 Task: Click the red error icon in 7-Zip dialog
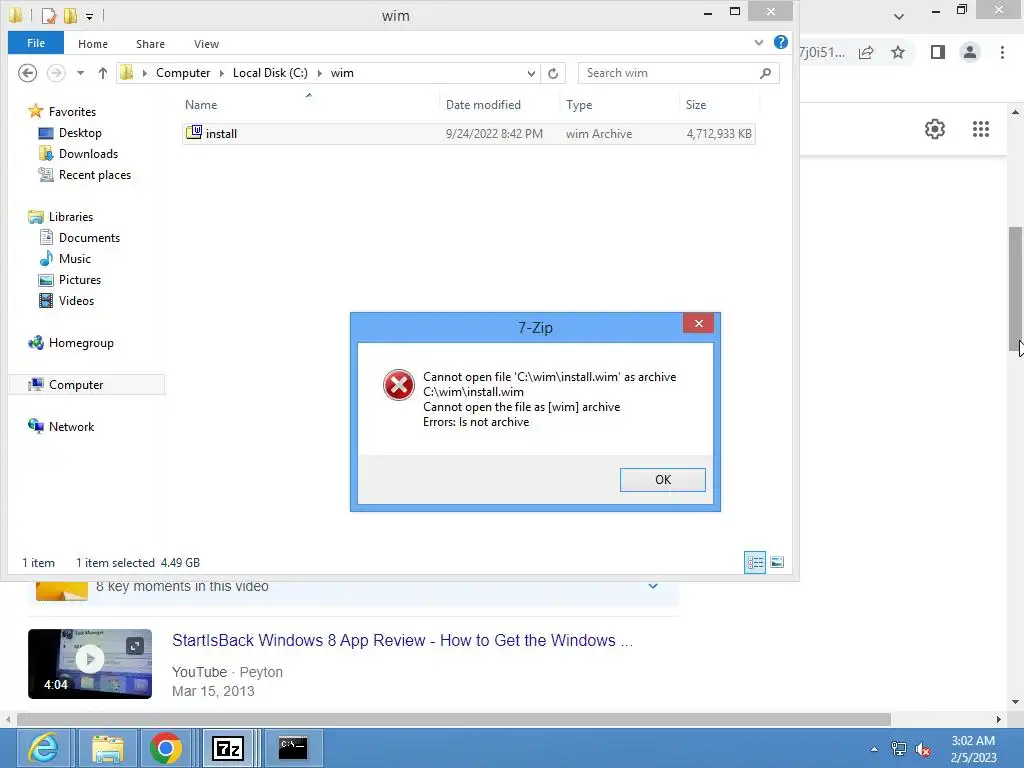(398, 385)
